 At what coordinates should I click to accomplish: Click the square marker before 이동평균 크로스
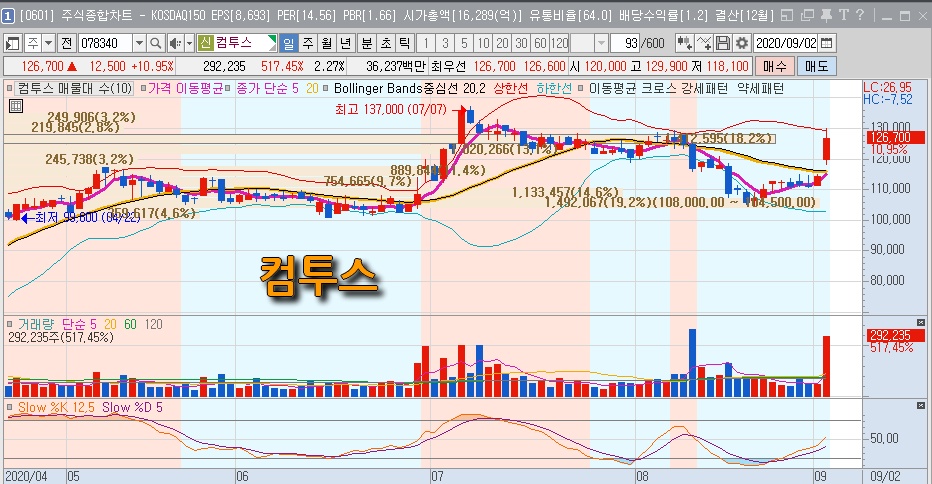click(x=581, y=89)
